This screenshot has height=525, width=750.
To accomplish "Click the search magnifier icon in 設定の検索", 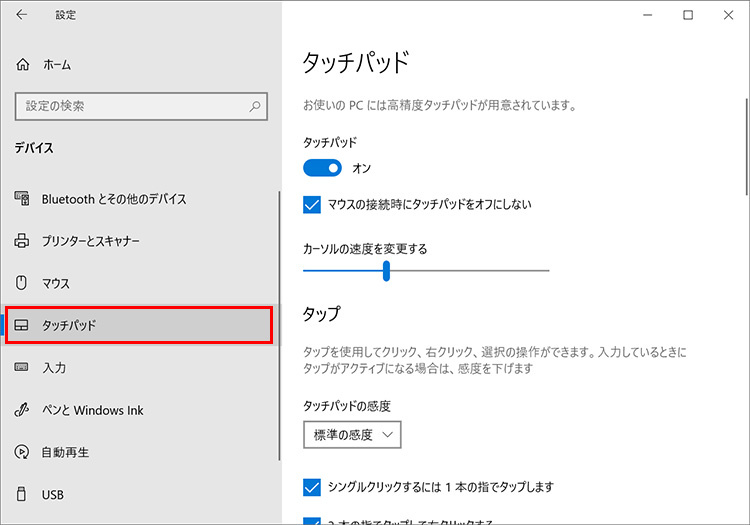I will 255,105.
